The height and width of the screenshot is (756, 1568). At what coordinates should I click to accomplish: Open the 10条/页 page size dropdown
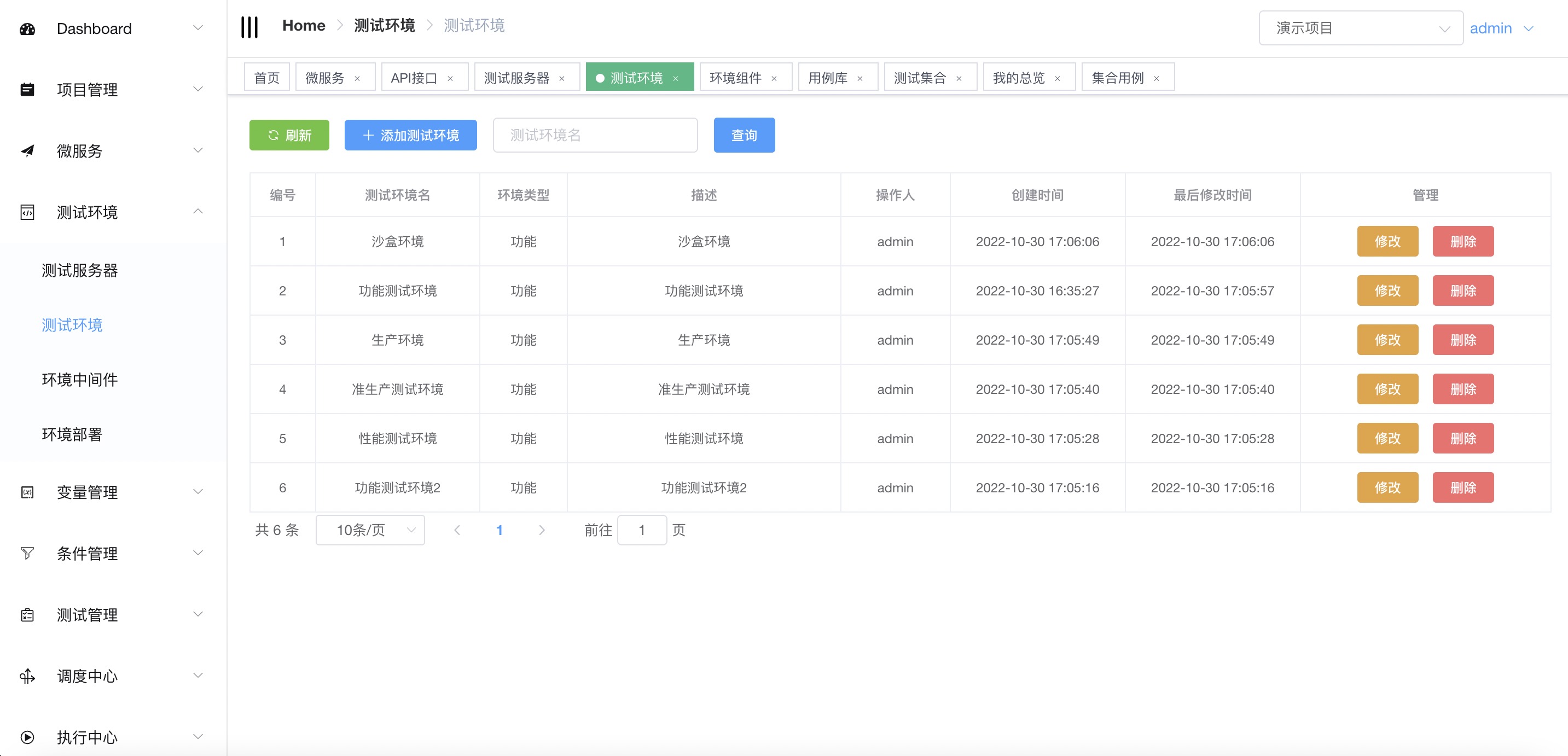tap(370, 530)
